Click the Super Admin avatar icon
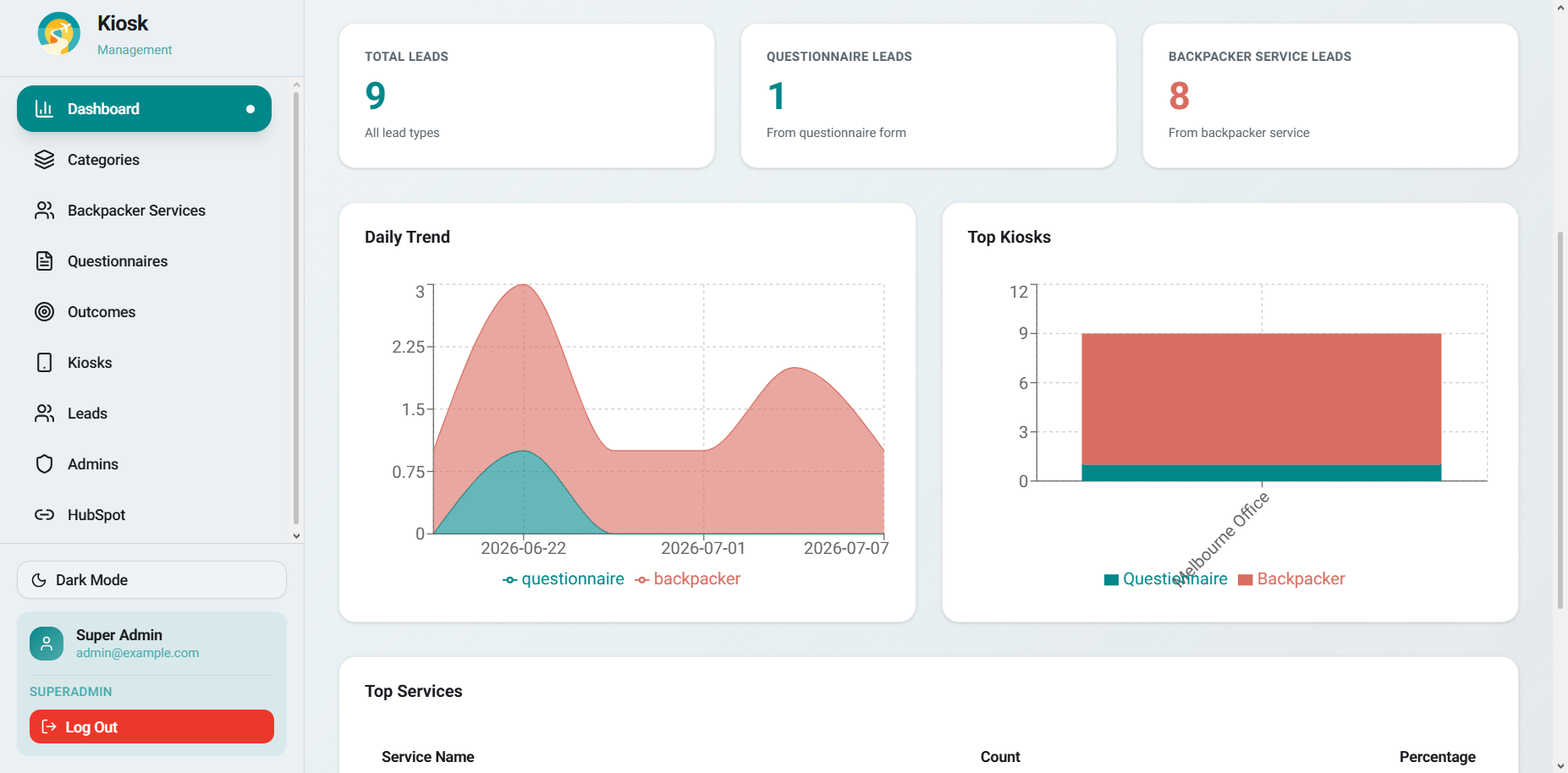Viewport: 1568px width, 773px height. (x=47, y=644)
